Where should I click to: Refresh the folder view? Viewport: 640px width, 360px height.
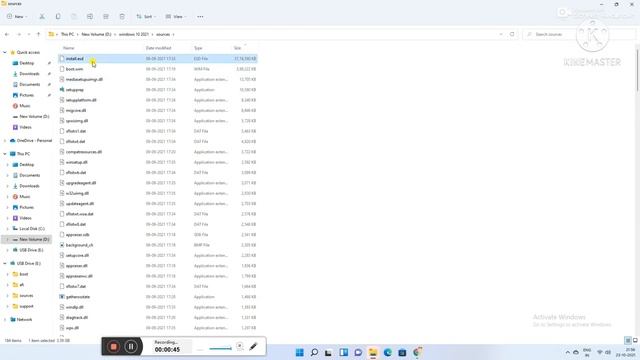[x=512, y=34]
